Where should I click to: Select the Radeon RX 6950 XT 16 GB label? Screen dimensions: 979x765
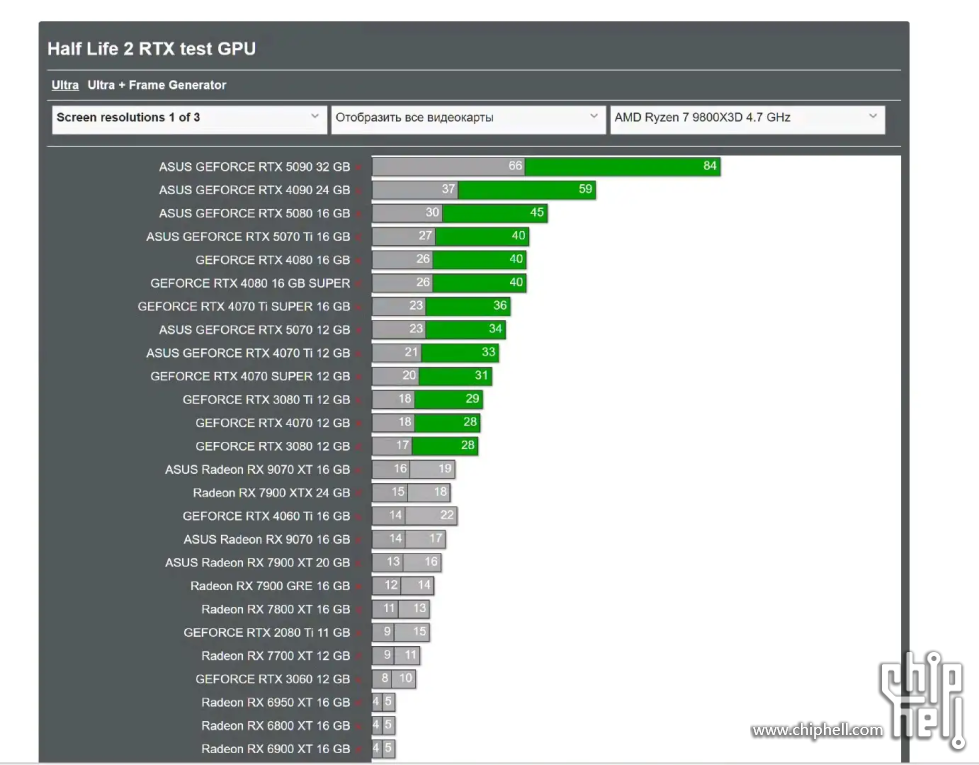[x=276, y=703]
